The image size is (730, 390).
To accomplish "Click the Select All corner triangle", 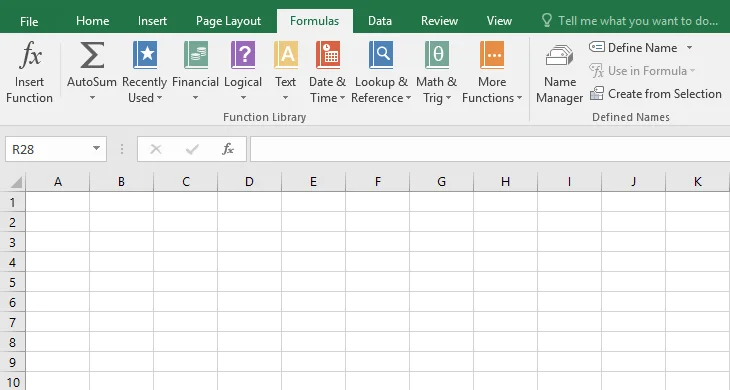I will click(16, 182).
